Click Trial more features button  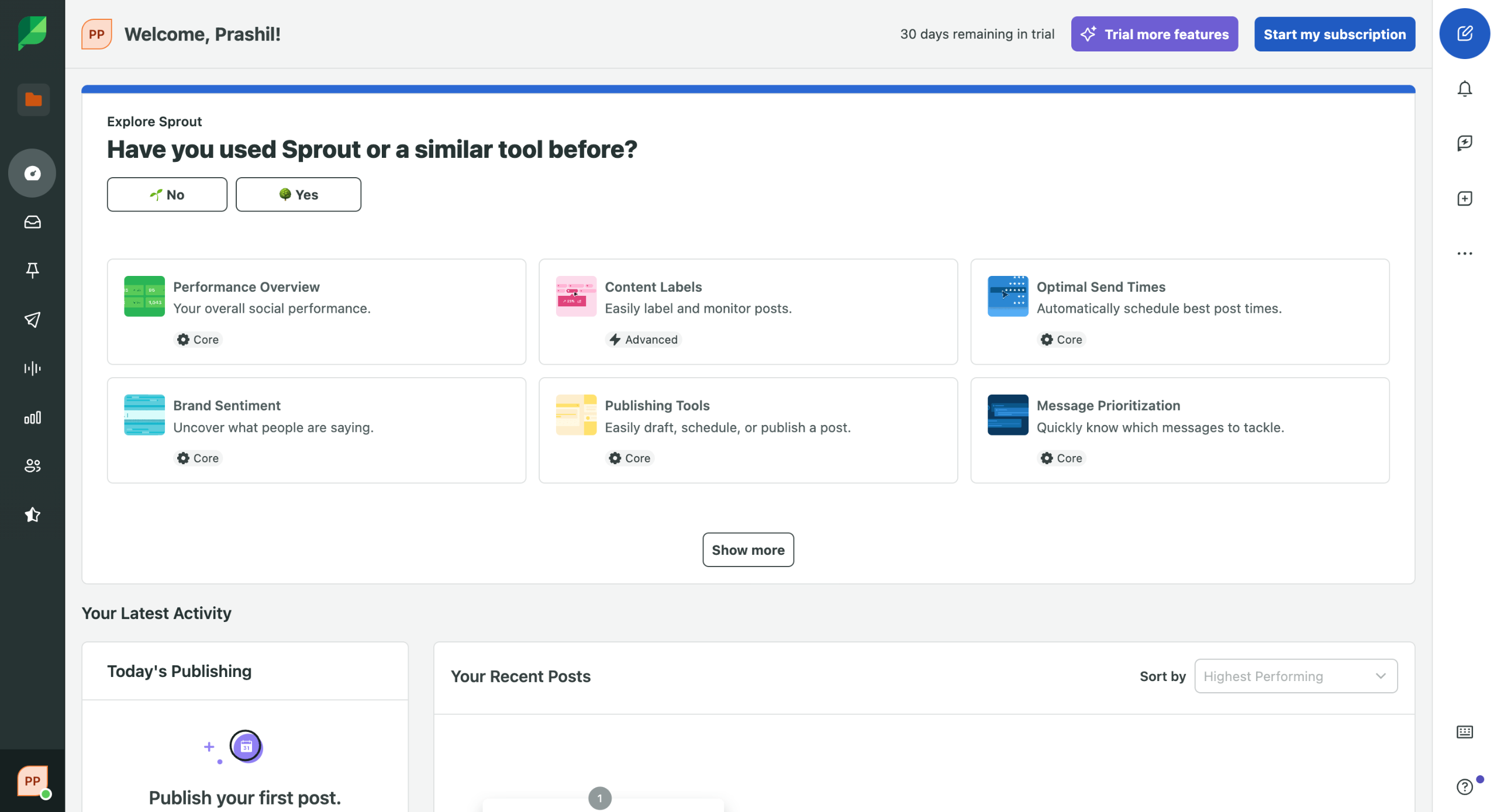point(1154,34)
